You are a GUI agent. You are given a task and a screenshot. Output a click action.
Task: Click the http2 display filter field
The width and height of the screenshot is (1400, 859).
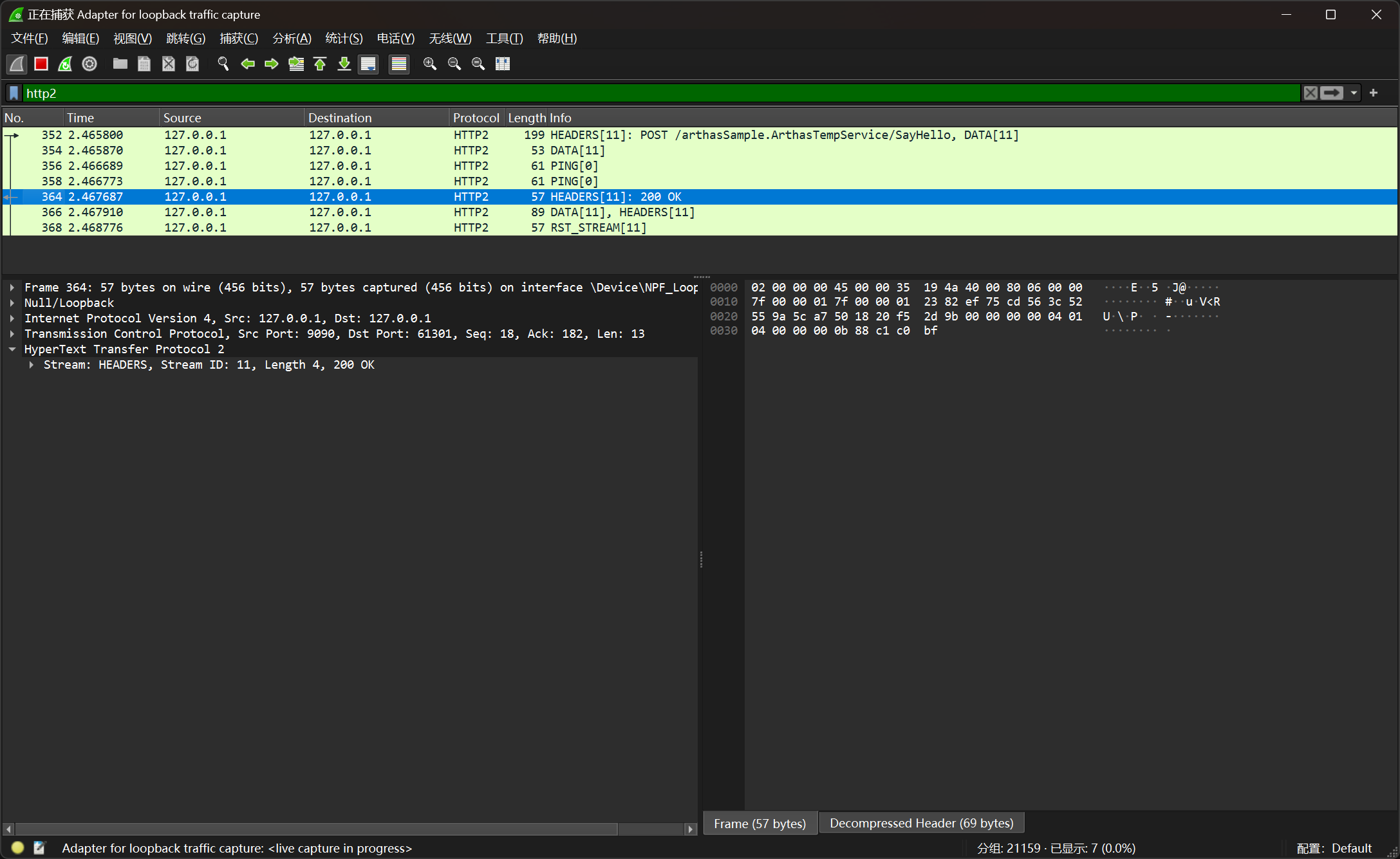[662, 93]
